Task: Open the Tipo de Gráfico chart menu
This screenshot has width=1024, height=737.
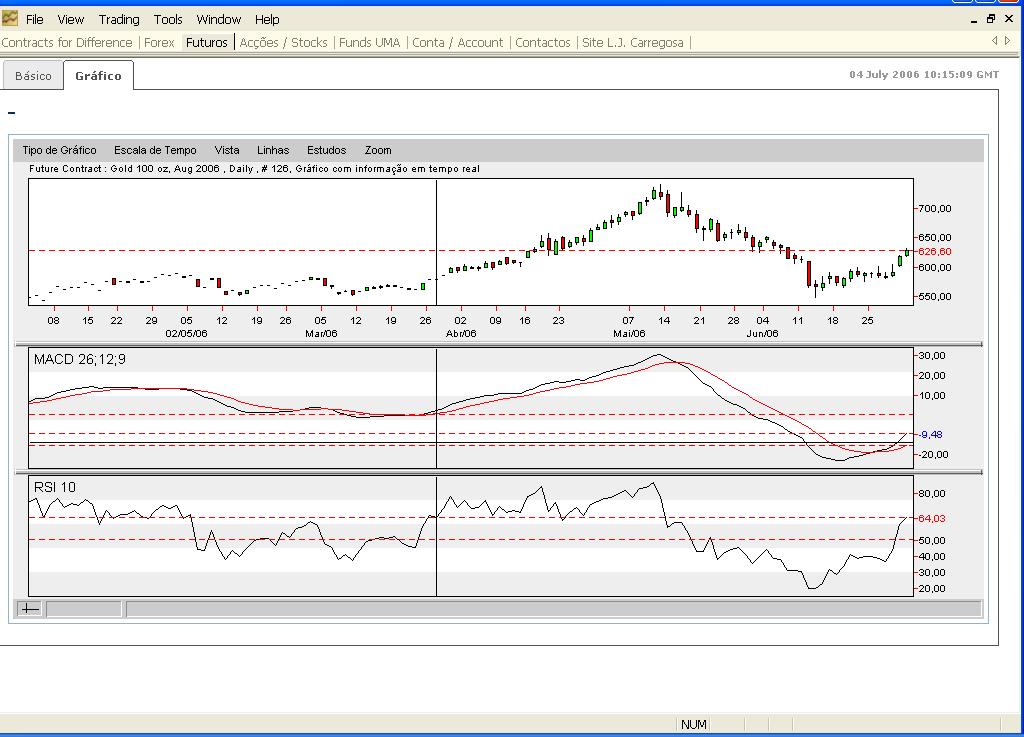Action: click(59, 150)
